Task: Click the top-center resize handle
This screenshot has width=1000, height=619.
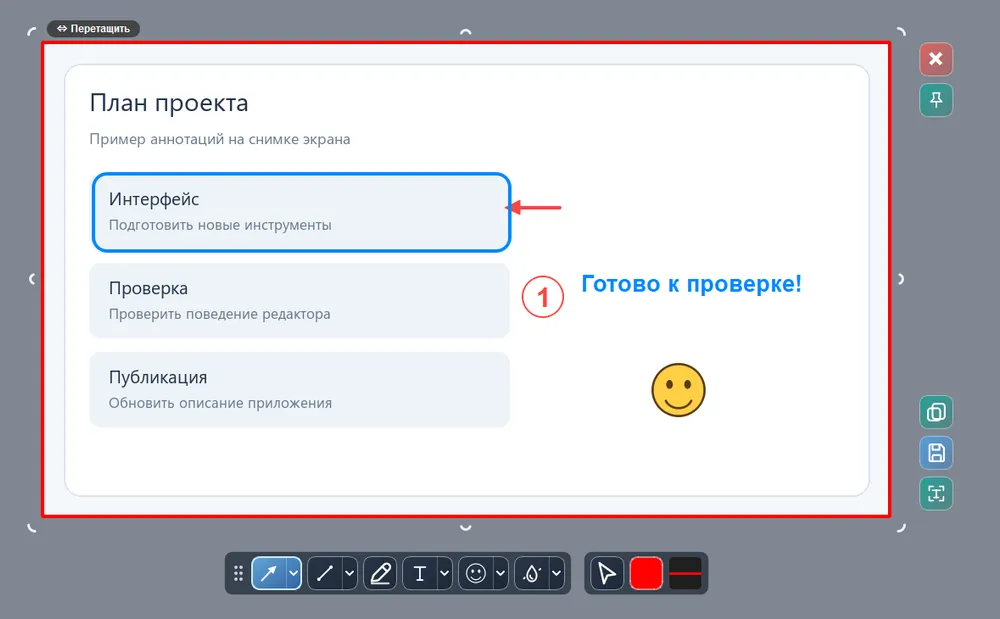Action: point(466,31)
